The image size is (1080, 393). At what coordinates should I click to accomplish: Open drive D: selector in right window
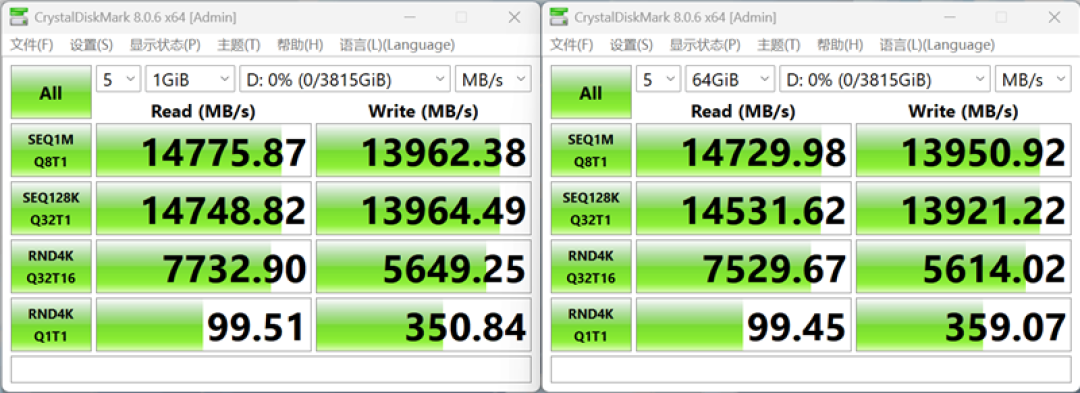(885, 79)
